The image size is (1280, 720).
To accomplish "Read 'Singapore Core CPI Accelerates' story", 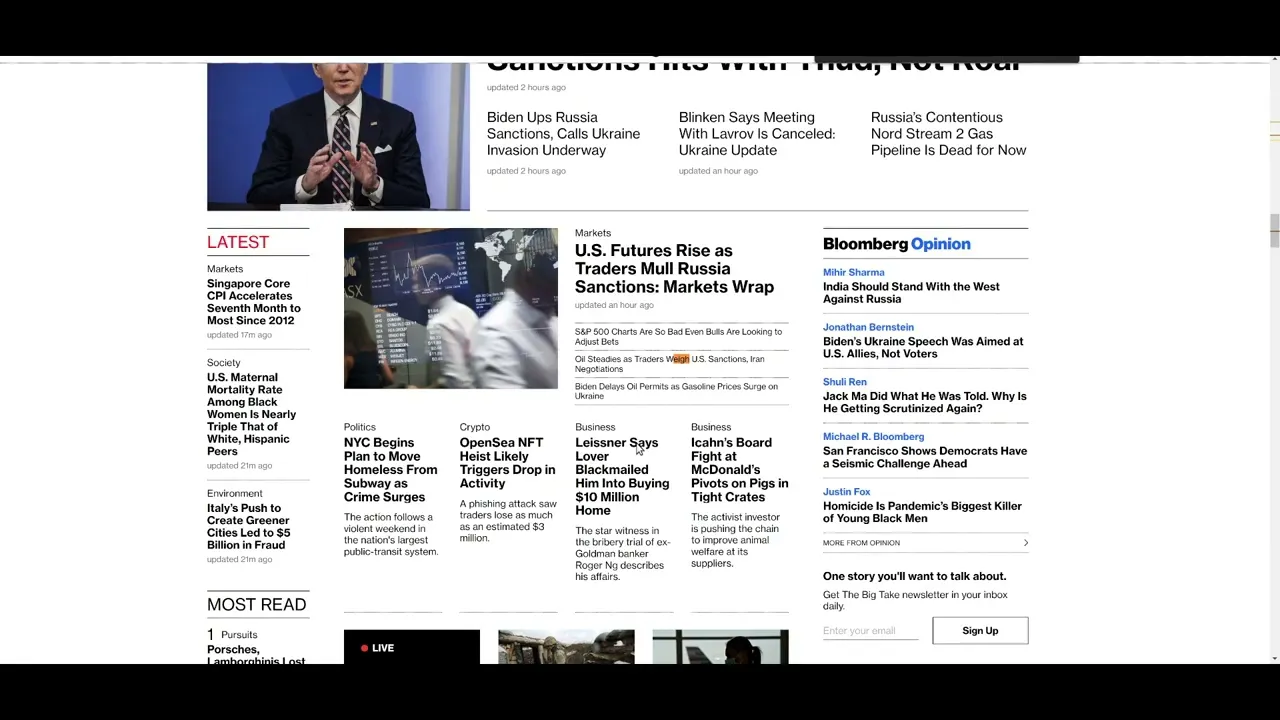I will click(253, 302).
